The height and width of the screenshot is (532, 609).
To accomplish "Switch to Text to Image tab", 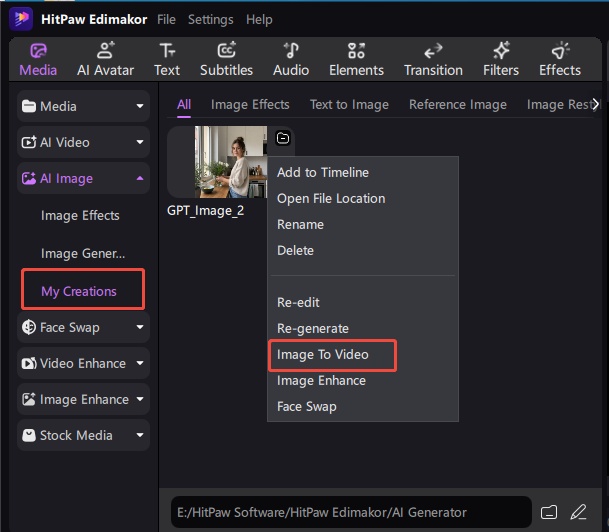I will click(349, 104).
